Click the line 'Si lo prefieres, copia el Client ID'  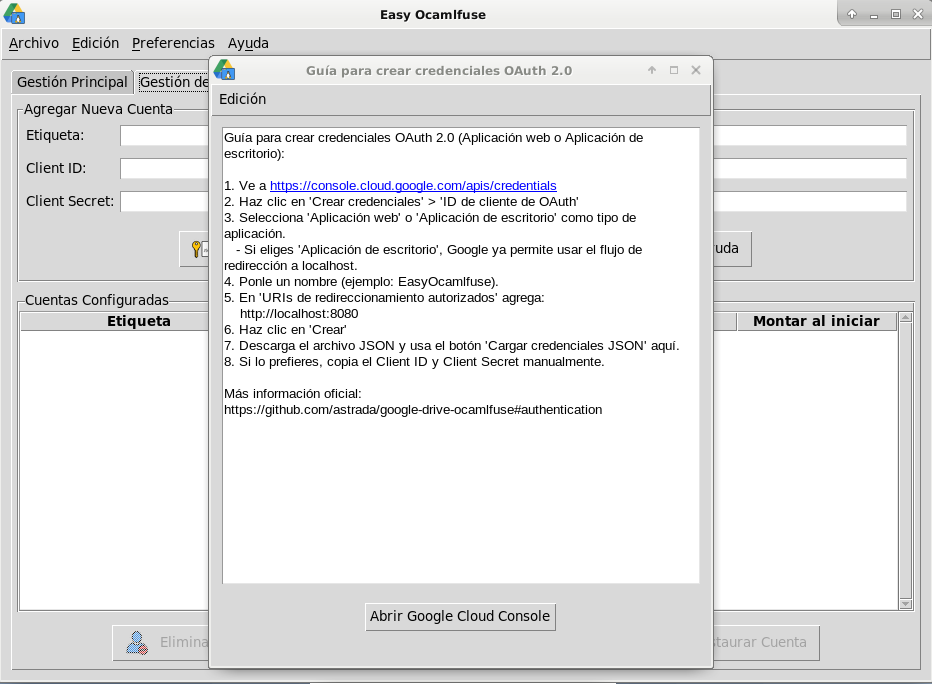[414, 362]
